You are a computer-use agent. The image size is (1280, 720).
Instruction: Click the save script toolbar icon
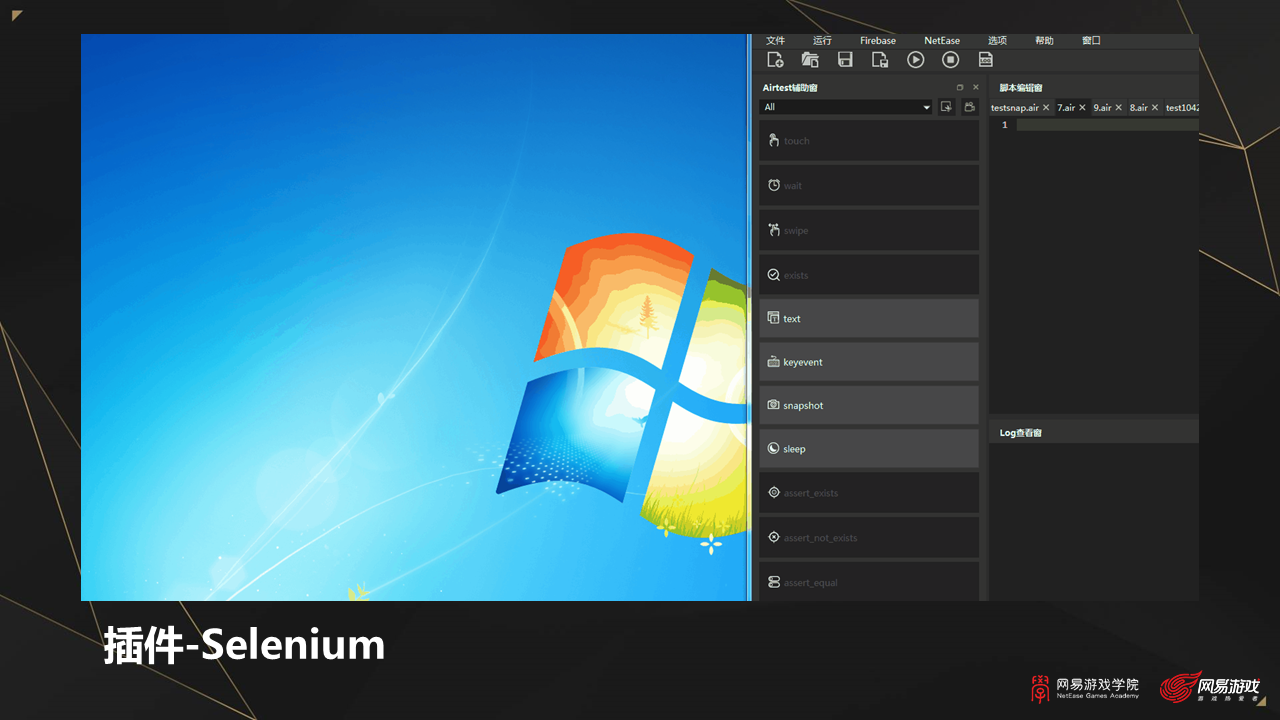click(x=845, y=60)
